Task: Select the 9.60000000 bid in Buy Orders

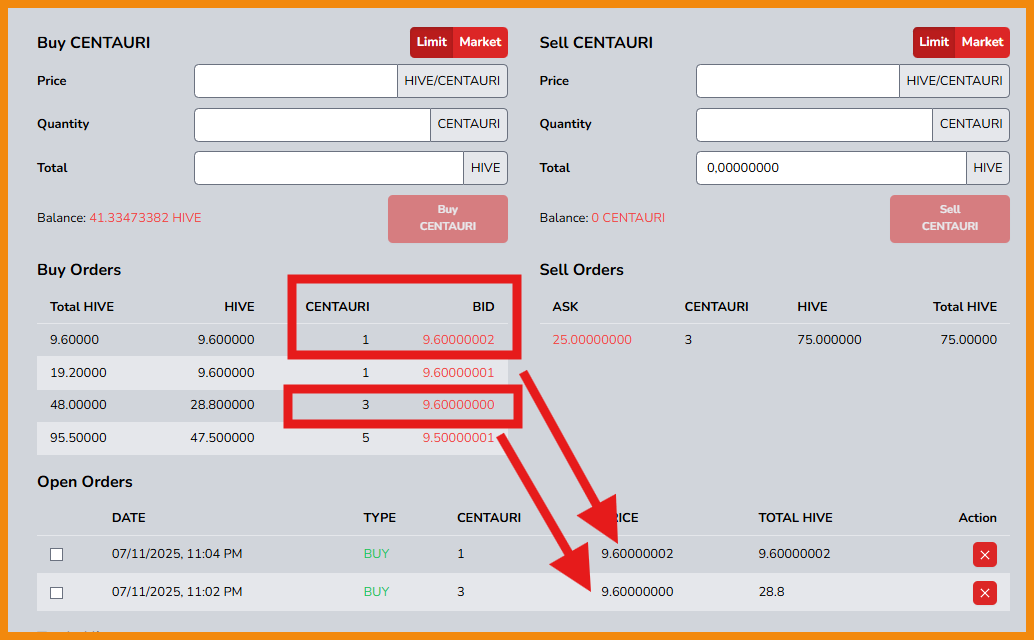Action: [x=458, y=405]
